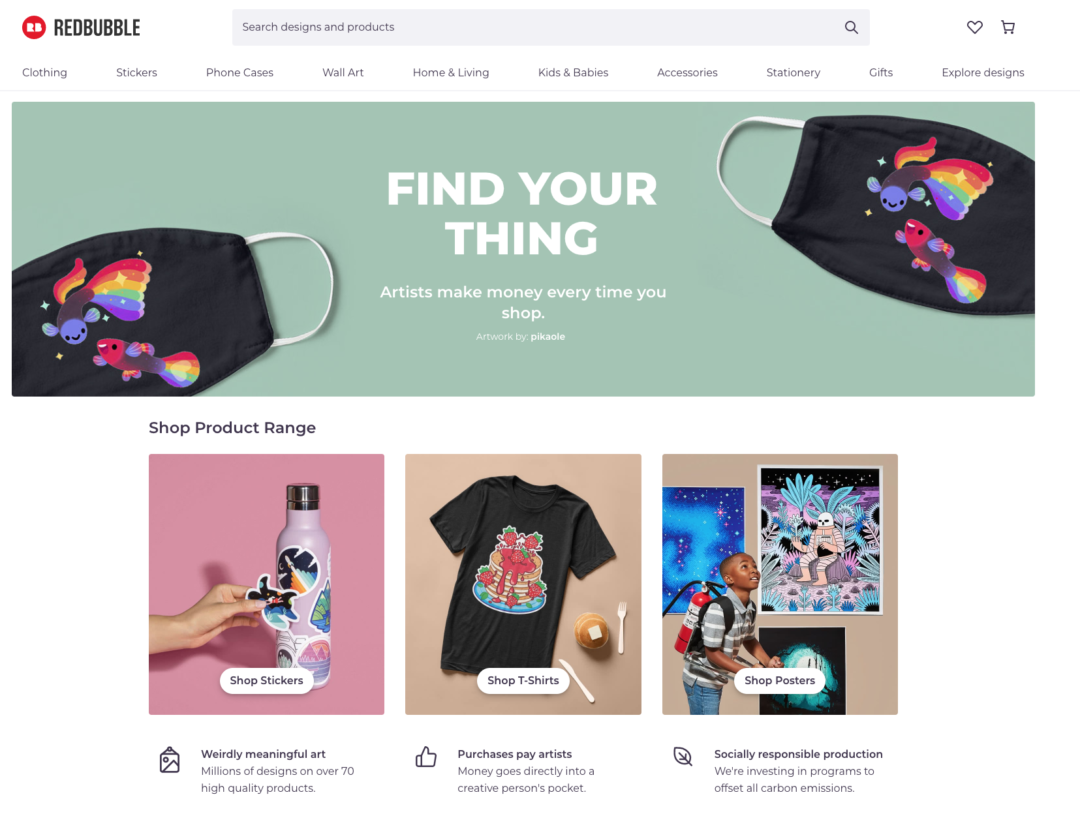Open the Stickers menu
This screenshot has width=1080, height=814.
[x=136, y=72]
